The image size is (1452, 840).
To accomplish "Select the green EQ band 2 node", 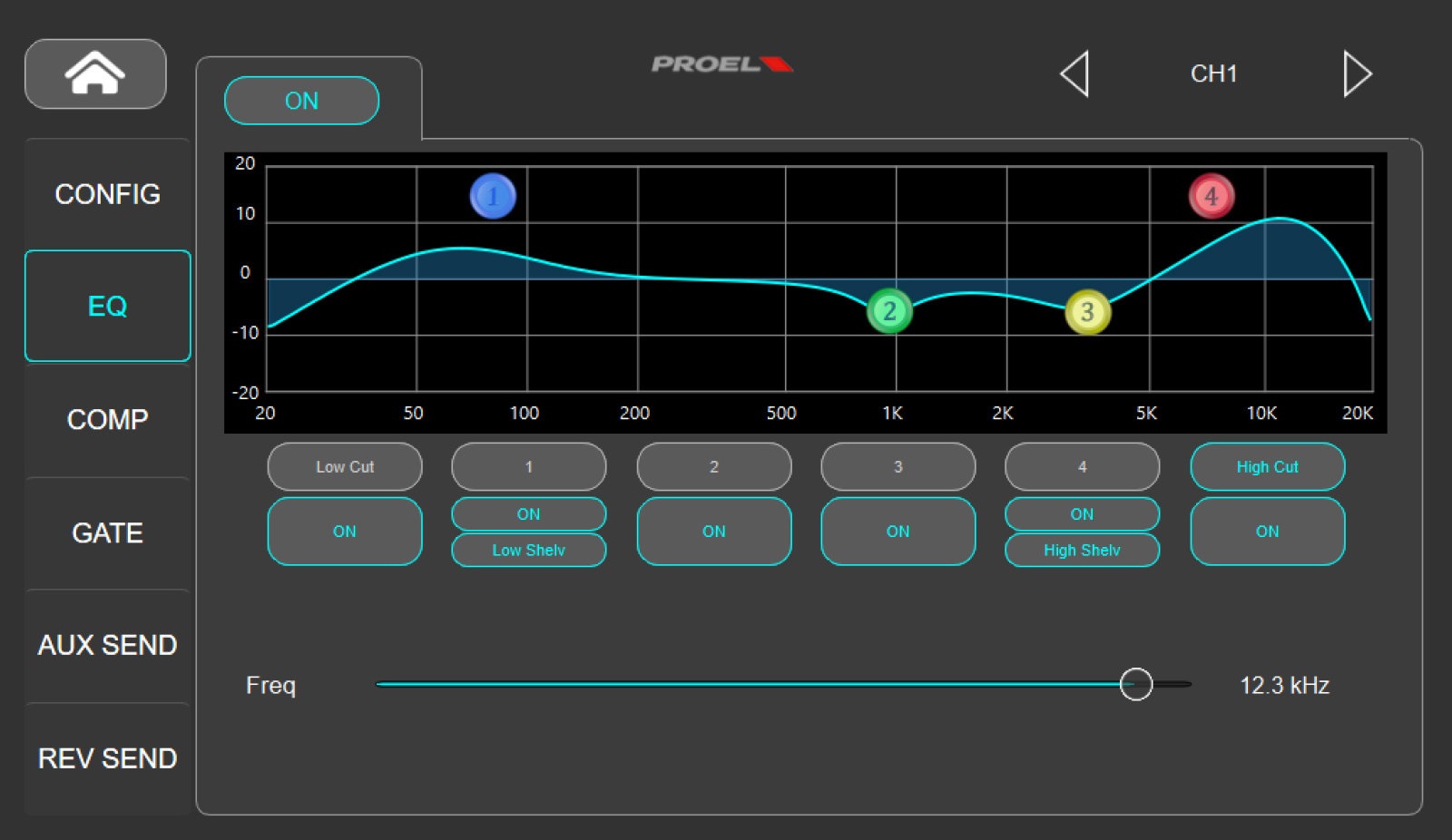I will click(889, 311).
